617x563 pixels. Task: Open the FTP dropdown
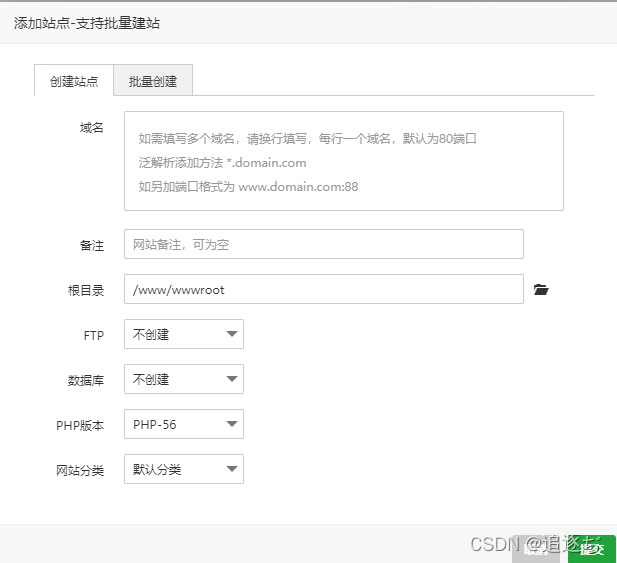[x=184, y=334]
